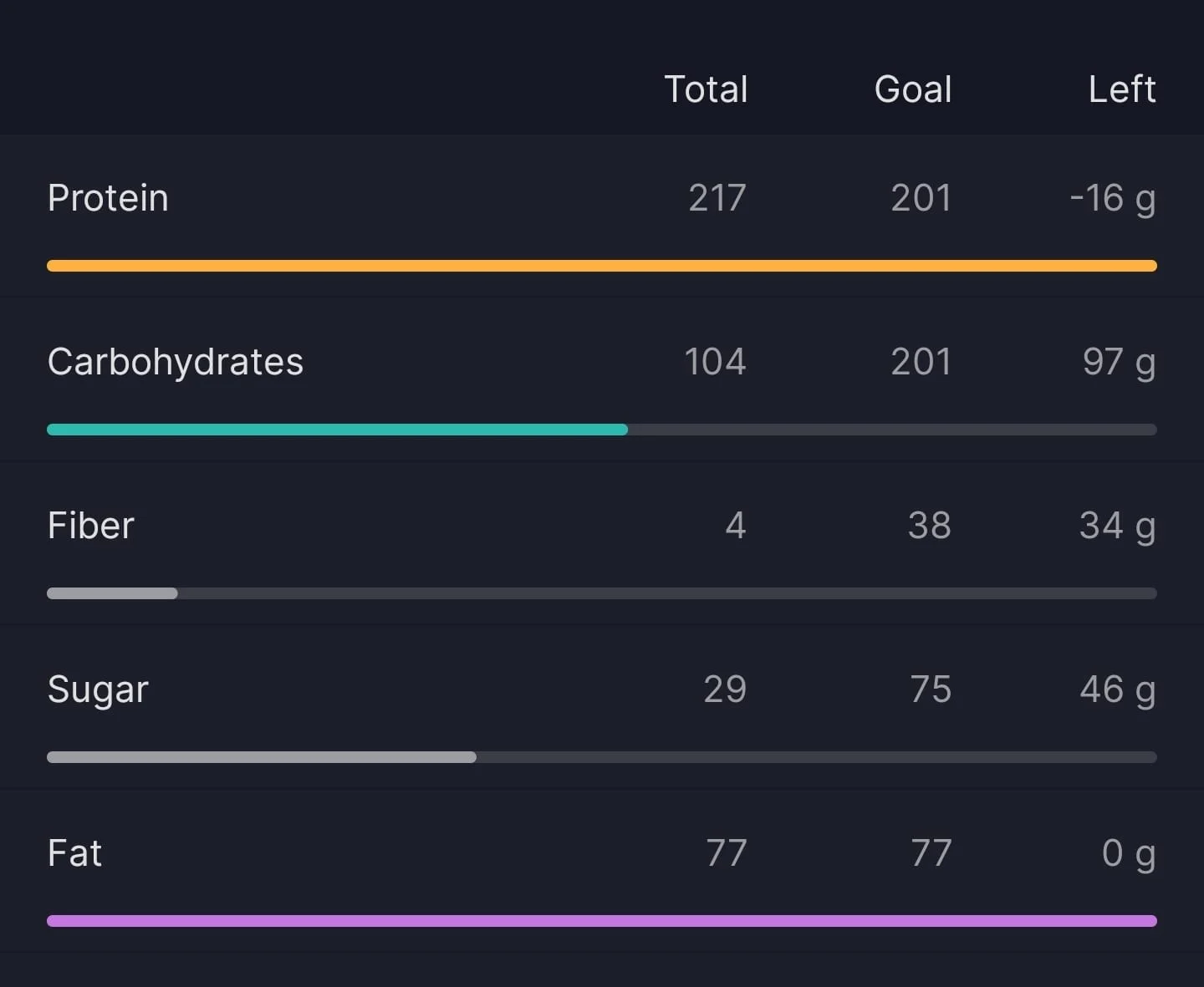The image size is (1204, 987).
Task: Click the Total column header
Action: tap(706, 89)
